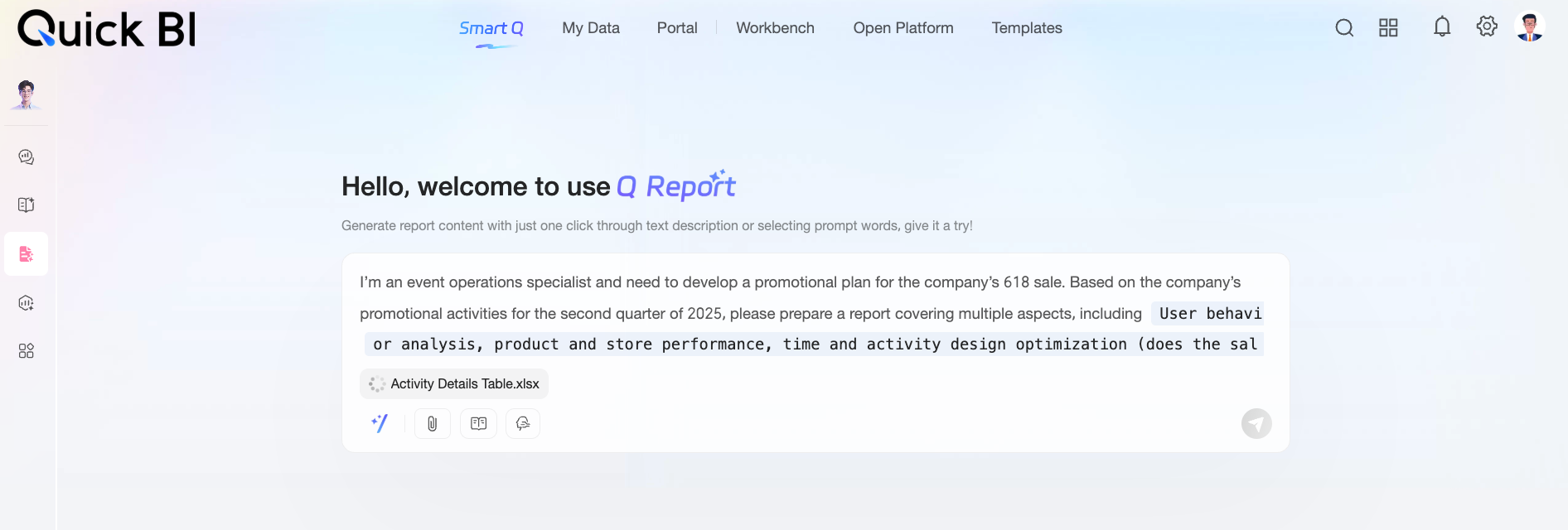Screen dimensions: 1568x530
Task: Click the 'User behavi' highlighted phrase
Action: pos(1209,314)
